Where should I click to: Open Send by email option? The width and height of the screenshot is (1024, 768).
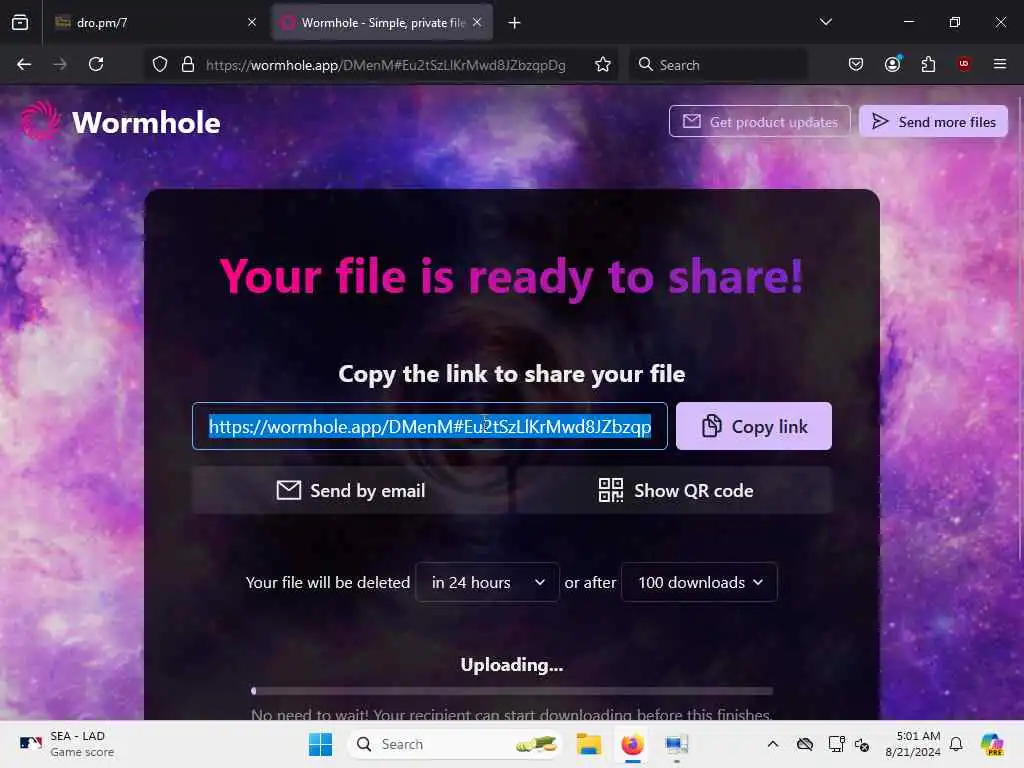[350, 490]
